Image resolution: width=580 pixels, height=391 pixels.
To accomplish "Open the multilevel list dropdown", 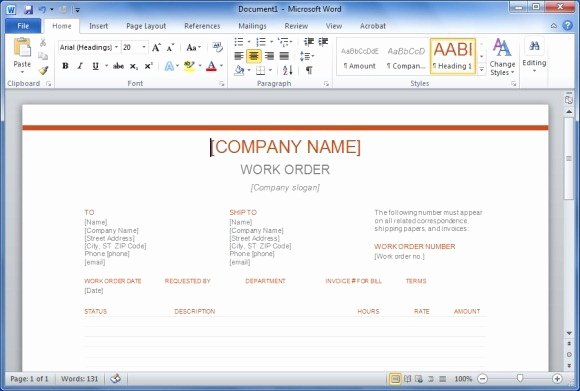I will [x=284, y=42].
